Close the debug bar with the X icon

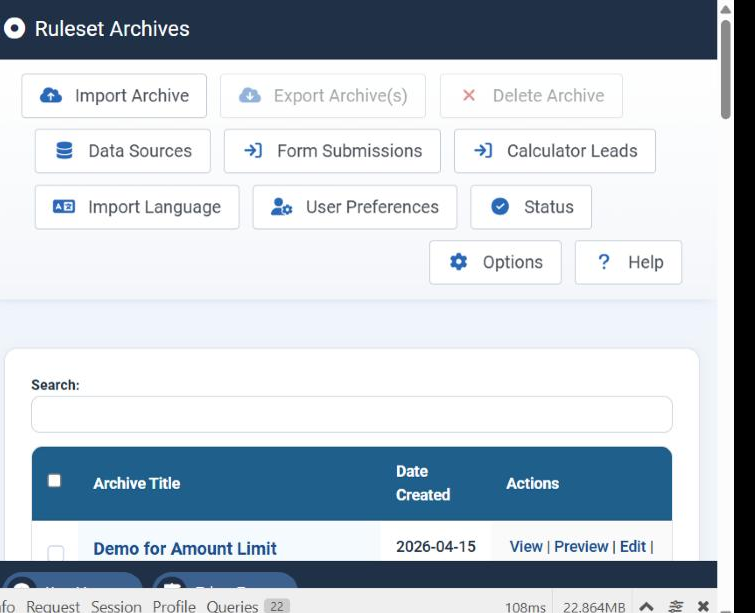[703, 606]
